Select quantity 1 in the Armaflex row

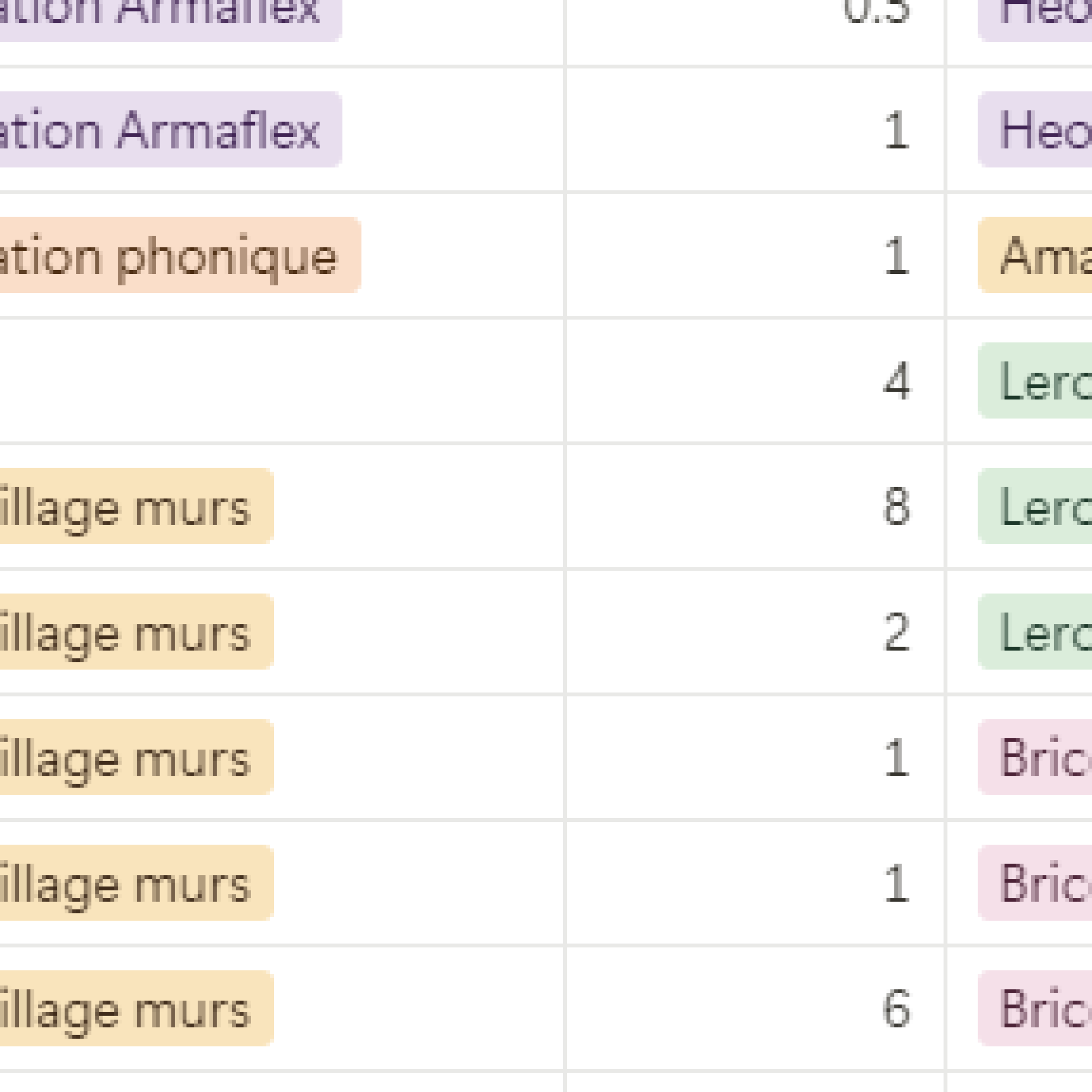755,130
